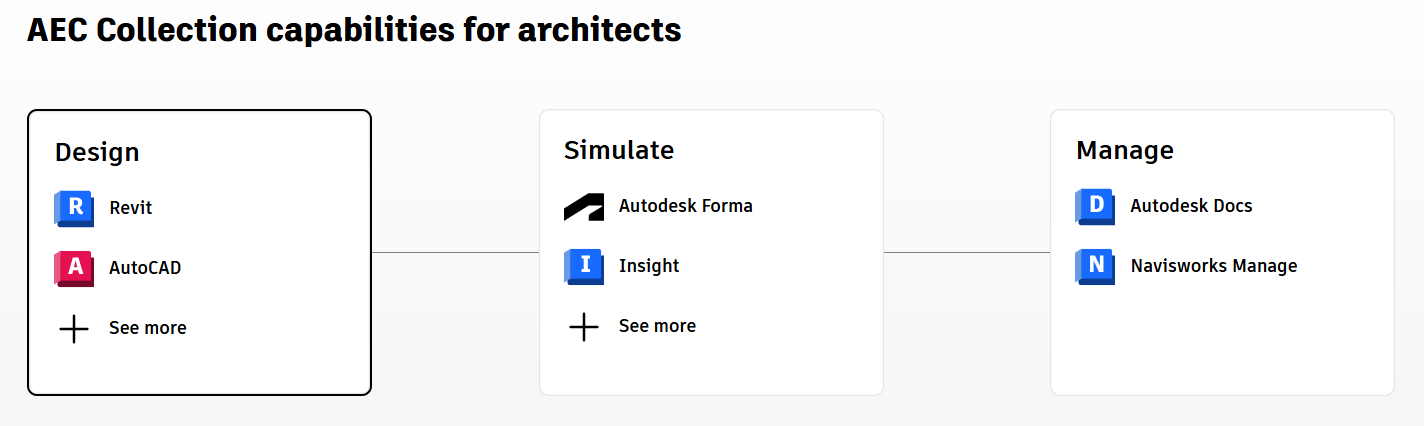Click the AEC Collection capabilities heading
Viewport: 1424px width, 426px height.
(354, 30)
